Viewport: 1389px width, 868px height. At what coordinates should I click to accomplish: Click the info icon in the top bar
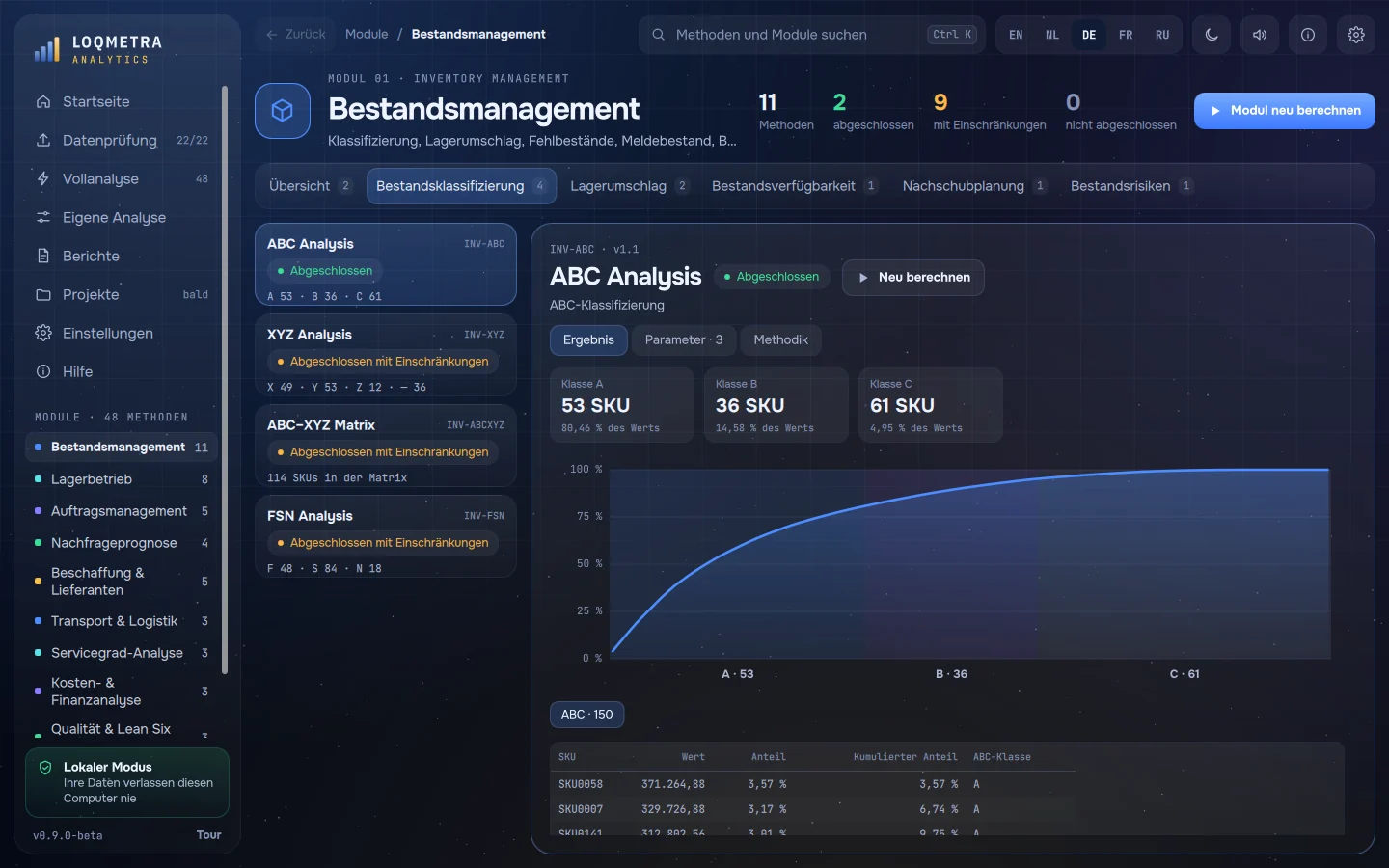tap(1308, 35)
